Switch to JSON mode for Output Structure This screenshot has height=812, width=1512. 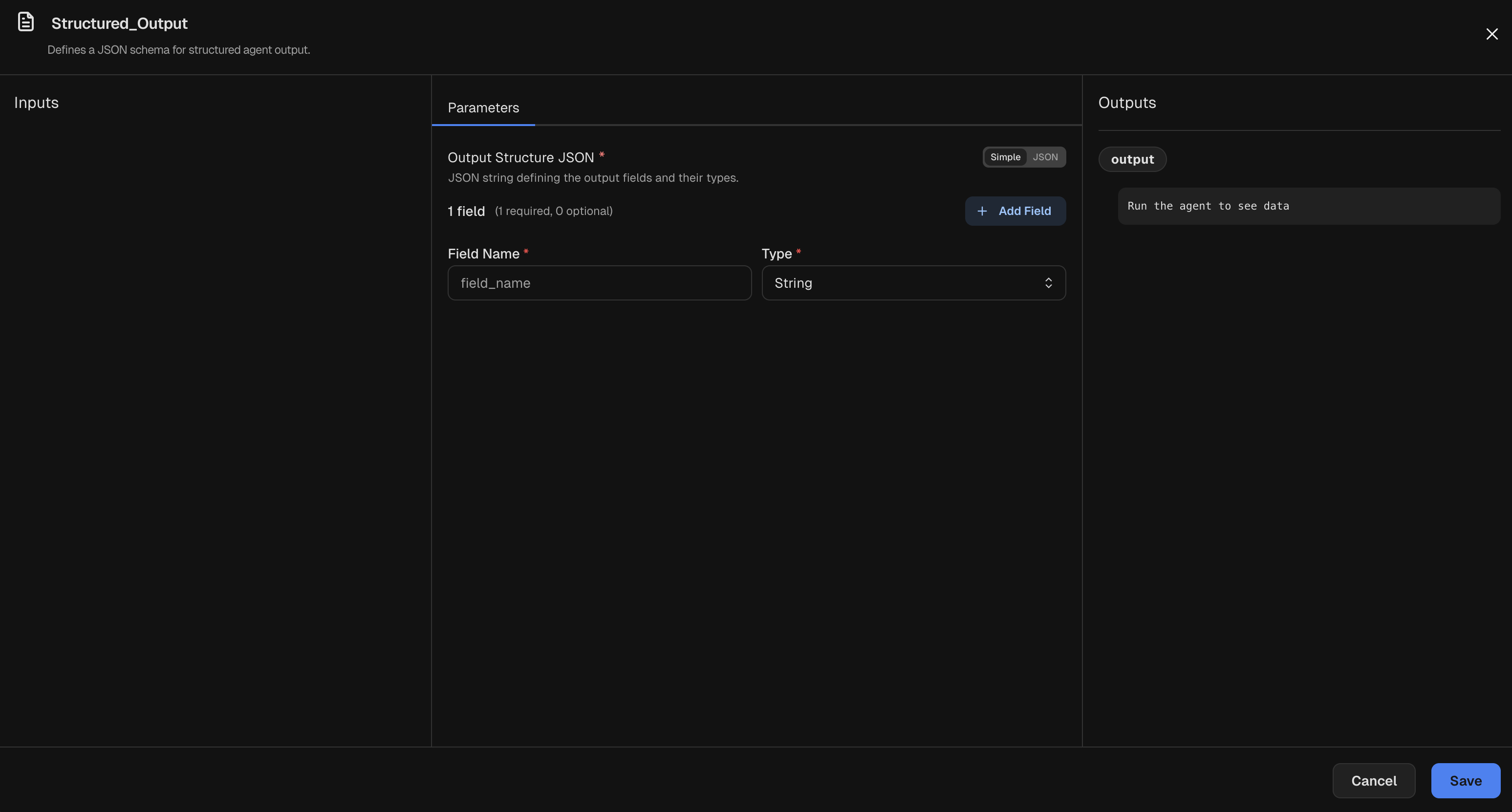(x=1045, y=157)
